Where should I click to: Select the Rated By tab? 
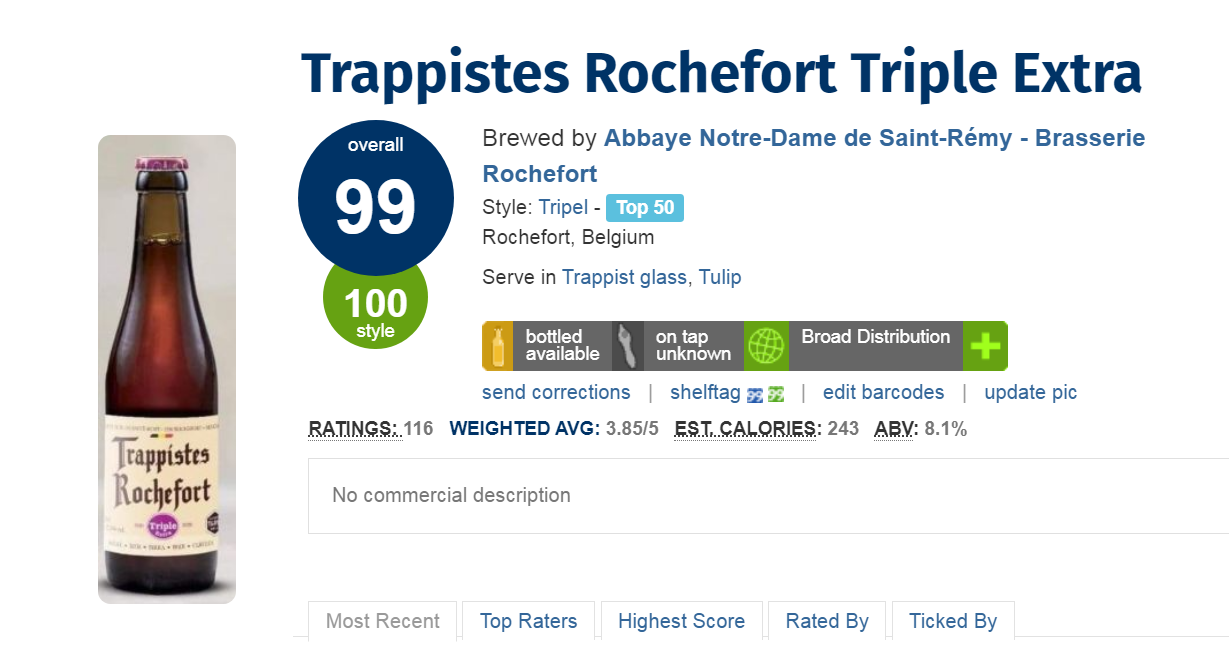(827, 621)
